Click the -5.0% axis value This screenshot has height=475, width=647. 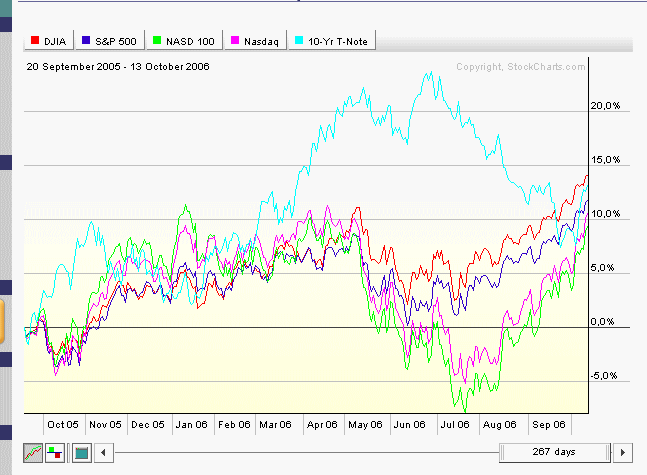click(x=604, y=376)
